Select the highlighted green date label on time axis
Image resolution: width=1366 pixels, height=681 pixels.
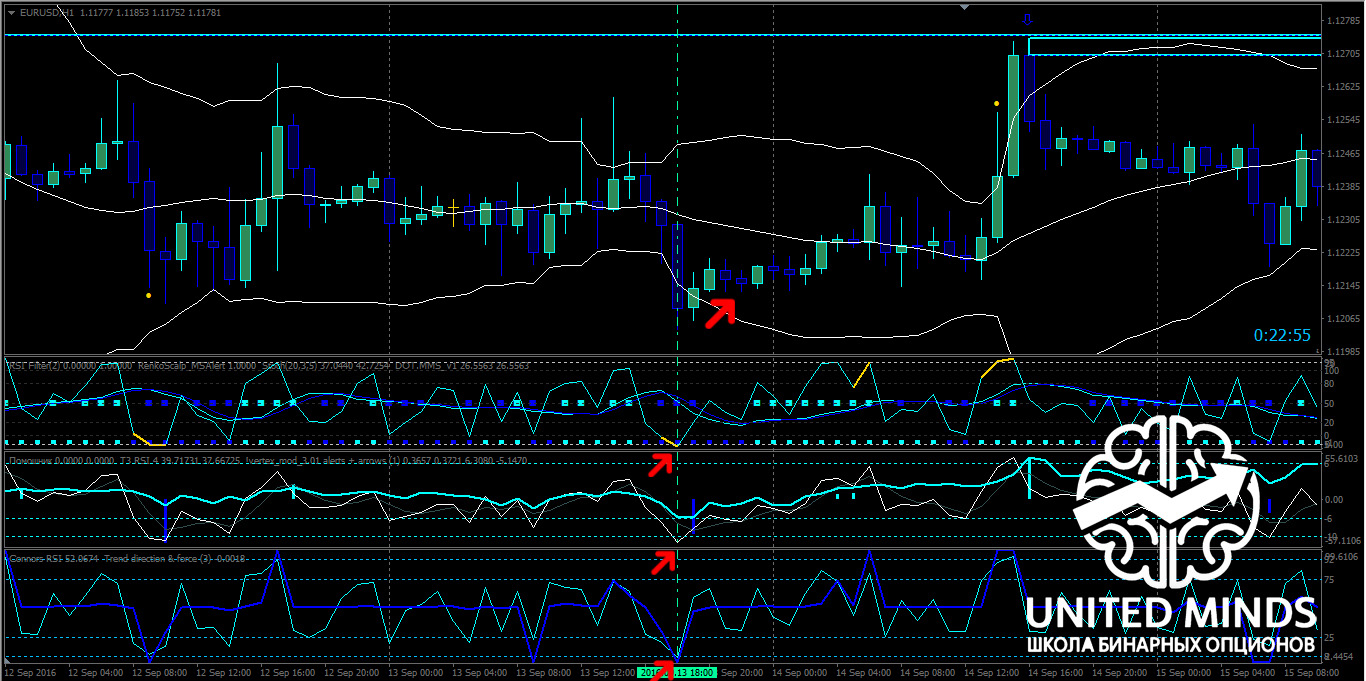click(675, 673)
